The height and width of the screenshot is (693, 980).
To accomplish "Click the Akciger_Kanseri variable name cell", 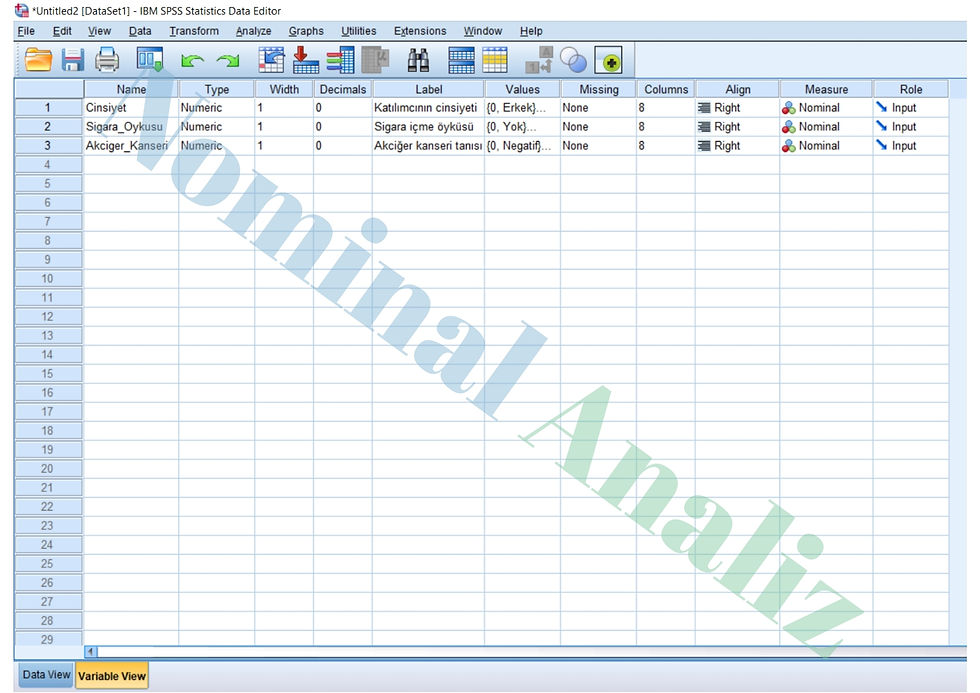I will point(131,146).
